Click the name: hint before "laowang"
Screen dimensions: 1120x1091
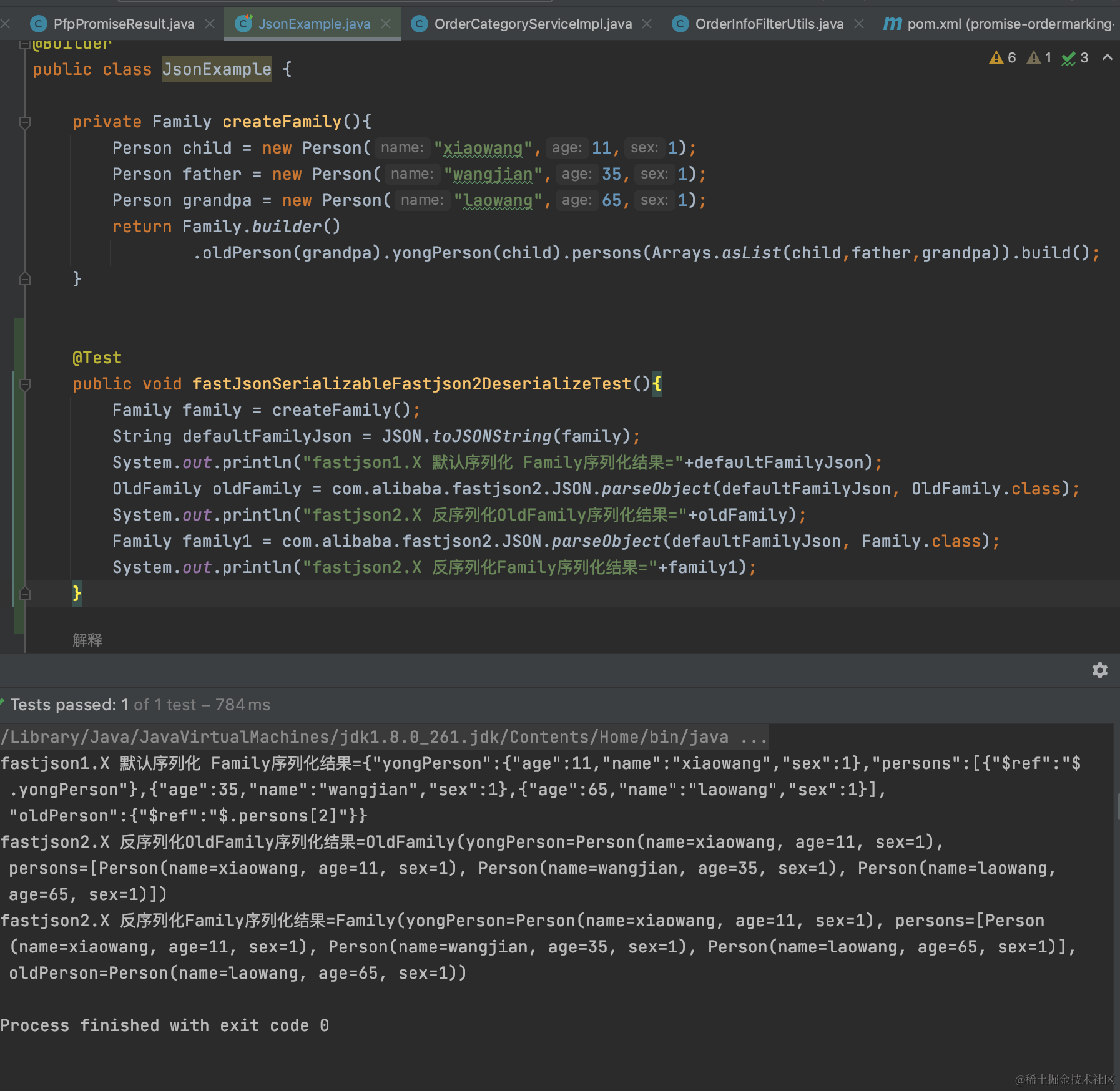coord(423,200)
